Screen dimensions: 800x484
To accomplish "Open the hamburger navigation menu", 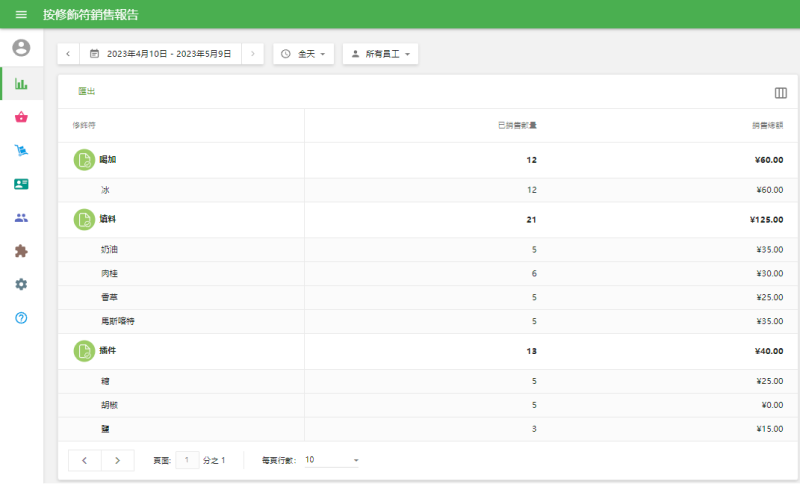I will point(21,15).
